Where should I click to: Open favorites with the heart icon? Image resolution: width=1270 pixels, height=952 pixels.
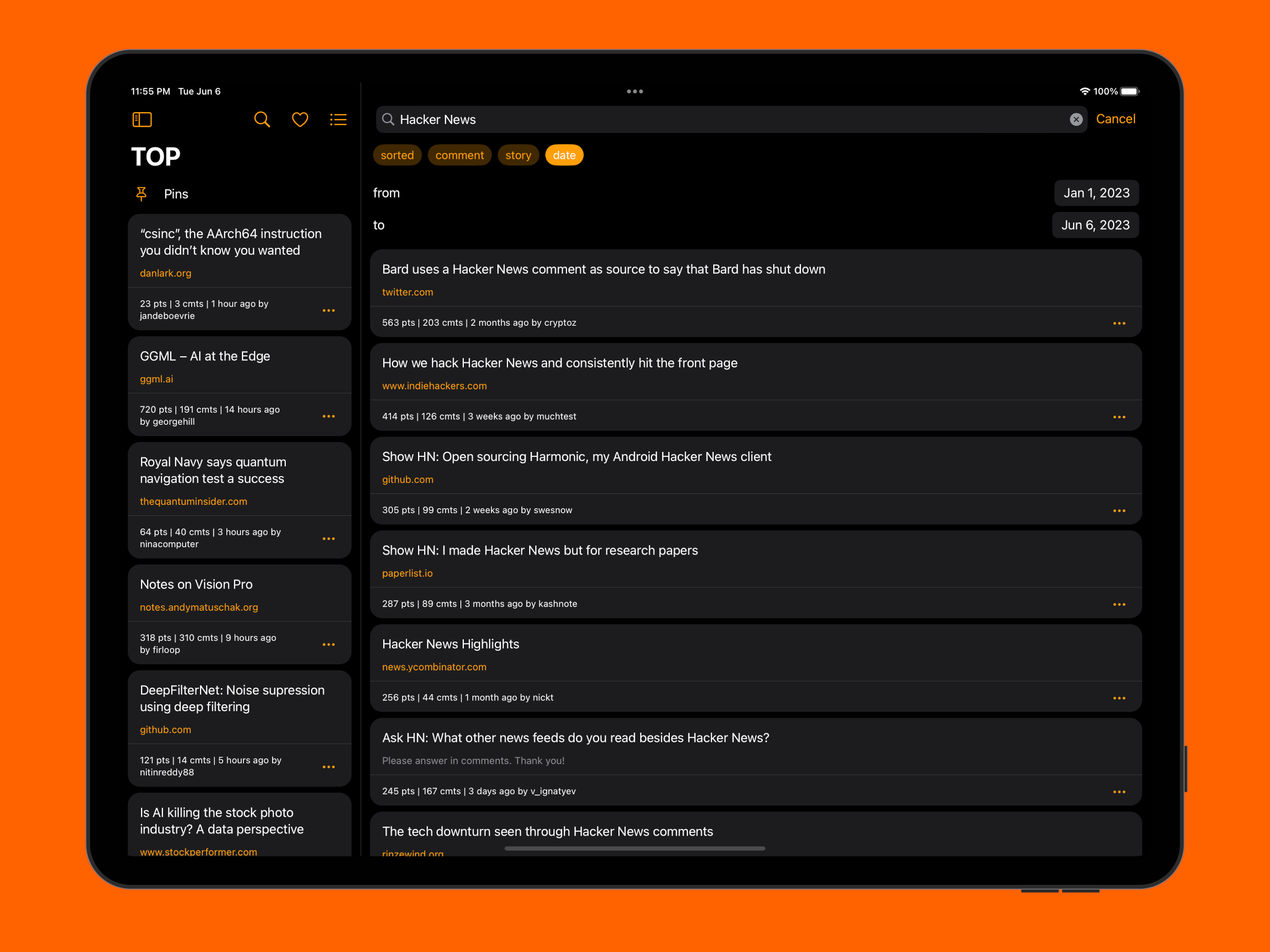click(x=300, y=119)
